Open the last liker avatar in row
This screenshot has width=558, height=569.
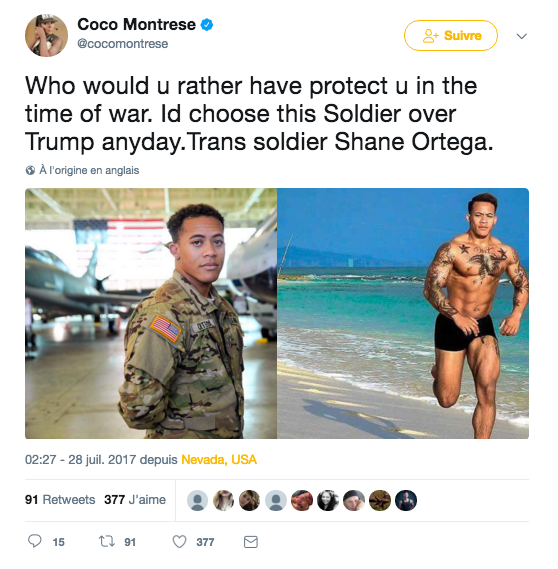click(406, 500)
